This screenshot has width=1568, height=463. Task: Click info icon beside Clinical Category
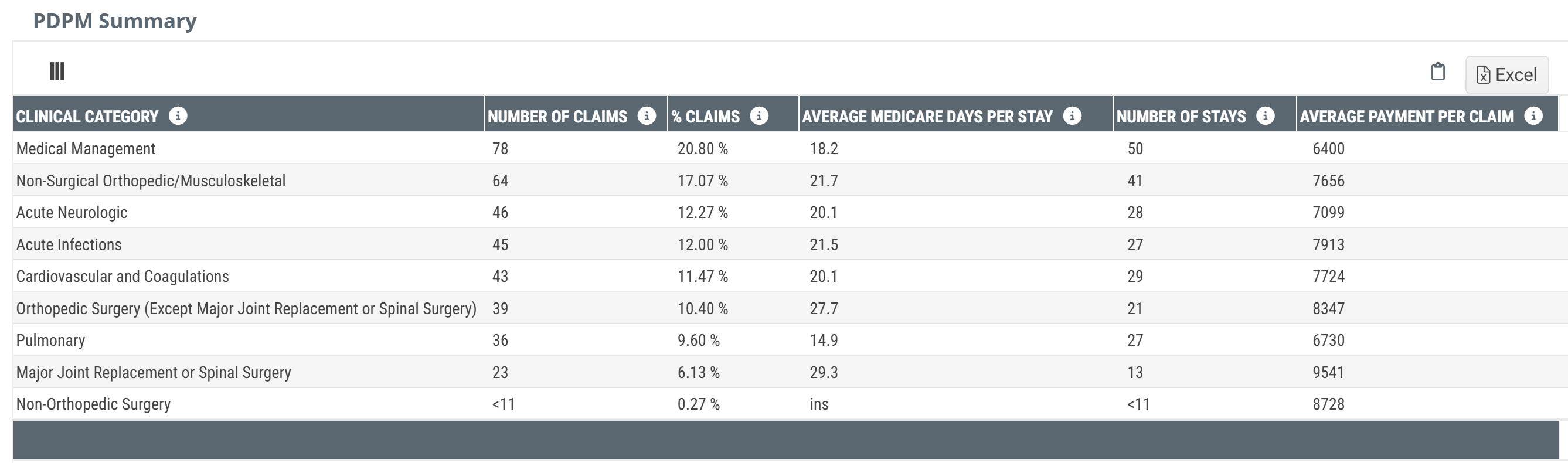(178, 115)
